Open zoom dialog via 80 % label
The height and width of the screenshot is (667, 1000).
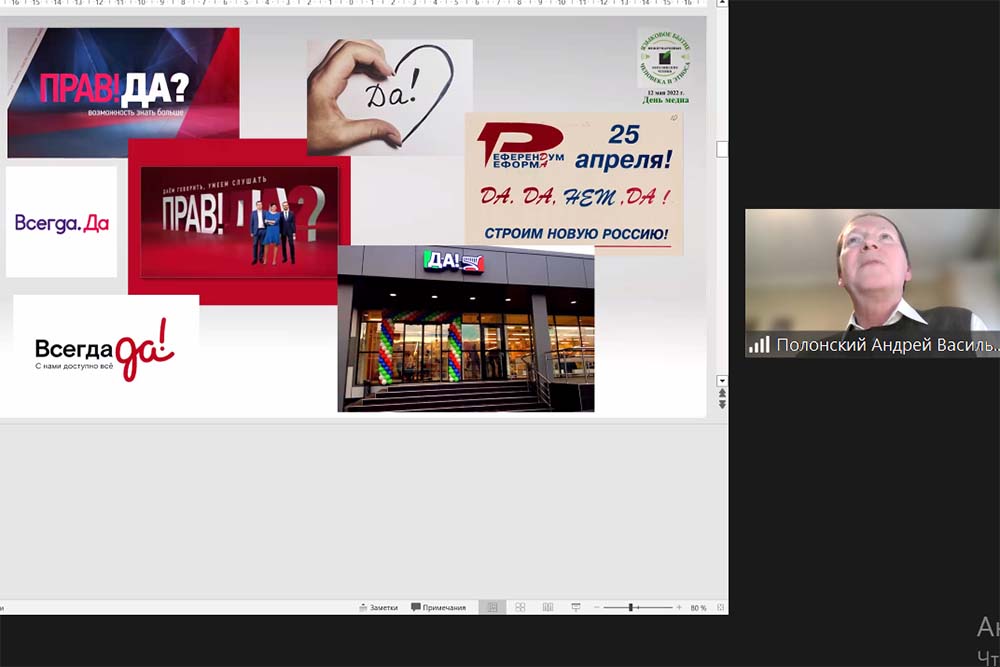pos(698,607)
